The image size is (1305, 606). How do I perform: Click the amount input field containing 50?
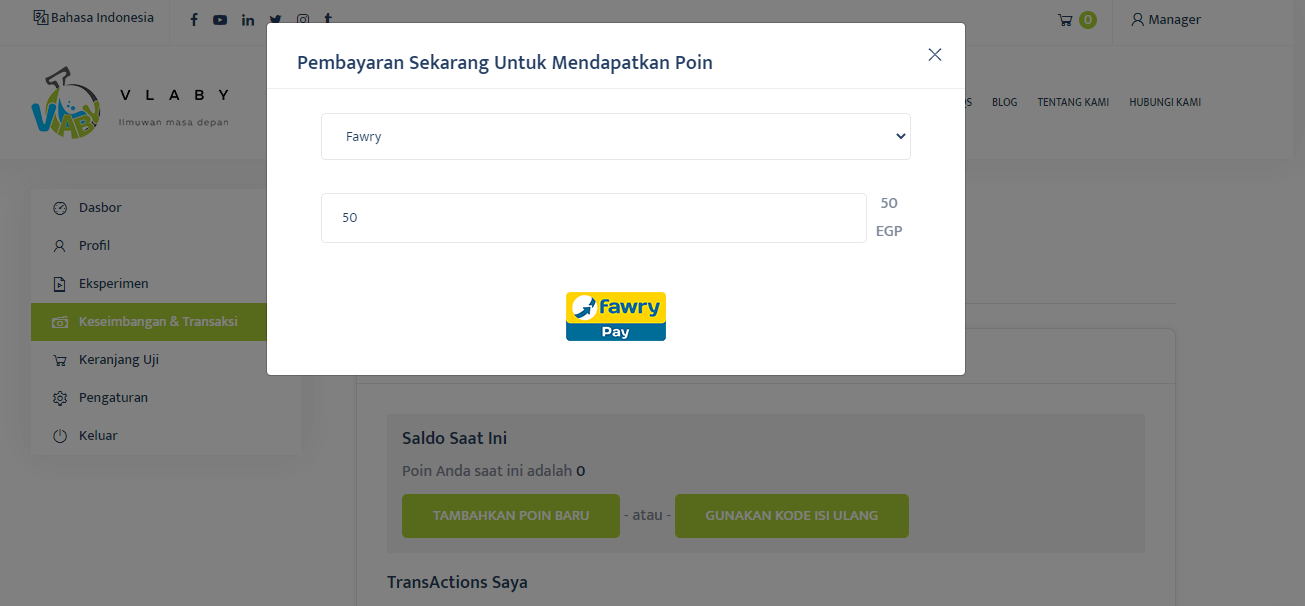click(x=593, y=217)
